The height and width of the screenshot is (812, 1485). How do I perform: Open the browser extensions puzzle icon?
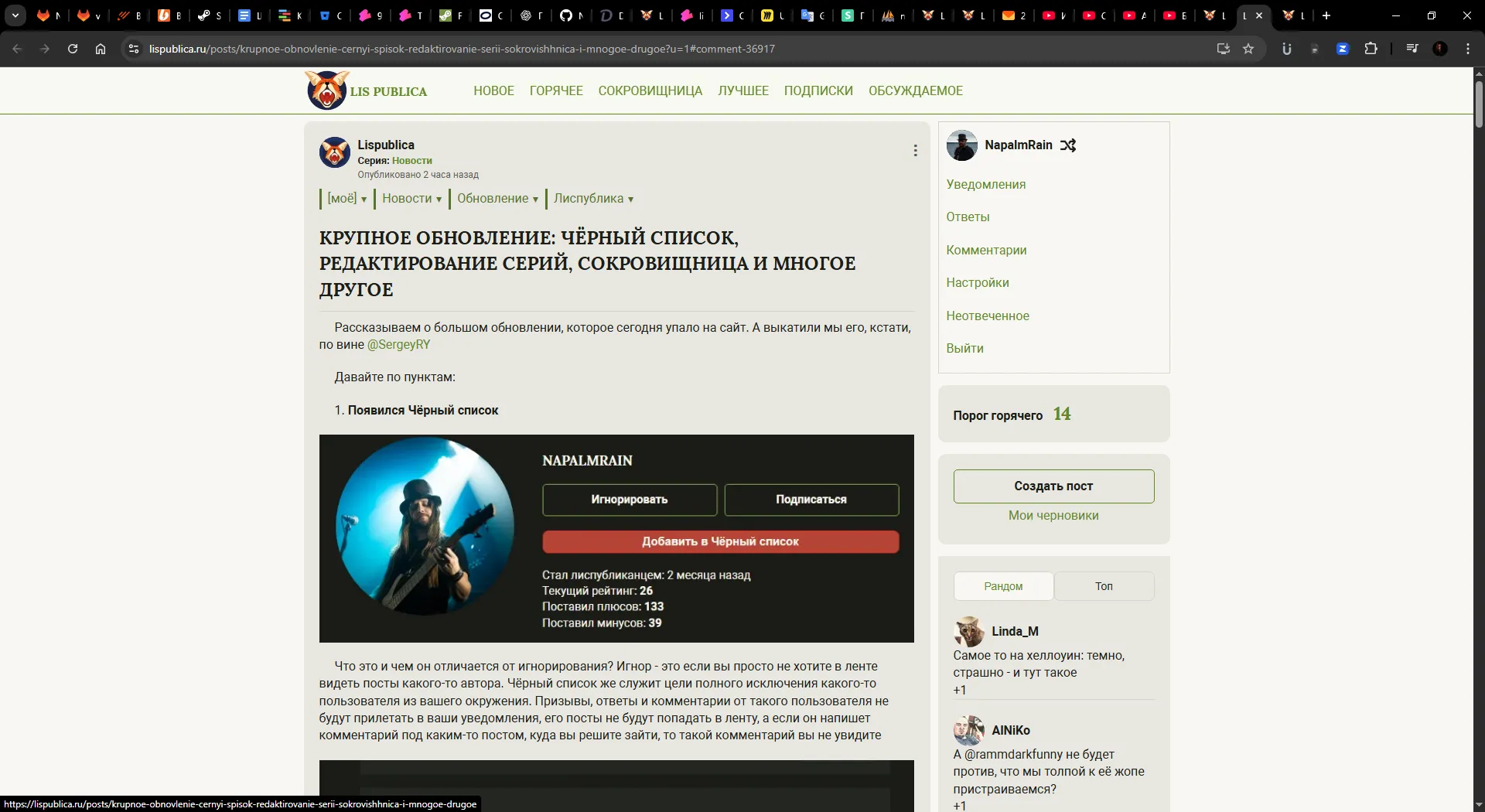pyautogui.click(x=1371, y=49)
